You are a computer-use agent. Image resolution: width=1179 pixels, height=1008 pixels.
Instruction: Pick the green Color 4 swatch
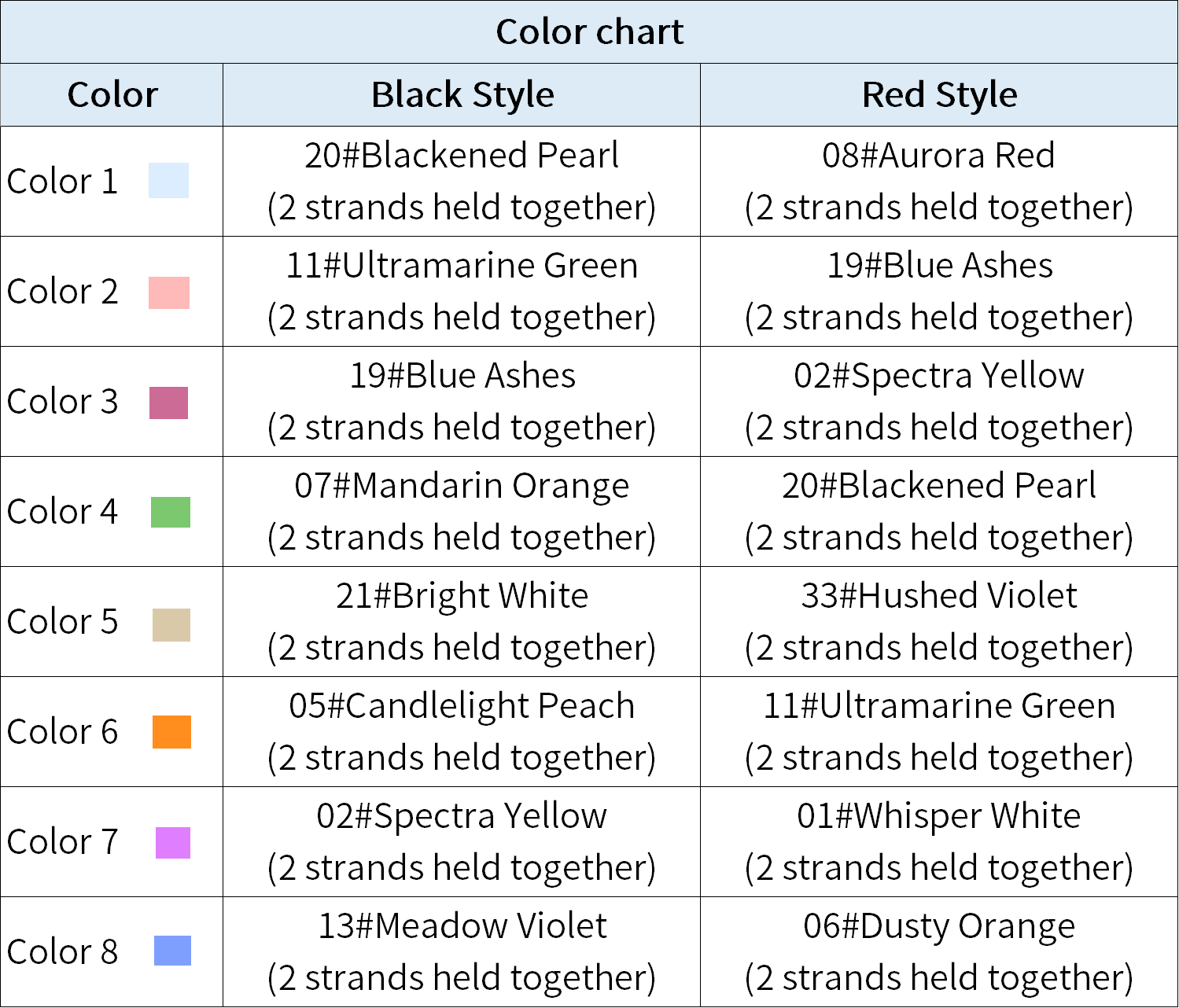point(171,512)
